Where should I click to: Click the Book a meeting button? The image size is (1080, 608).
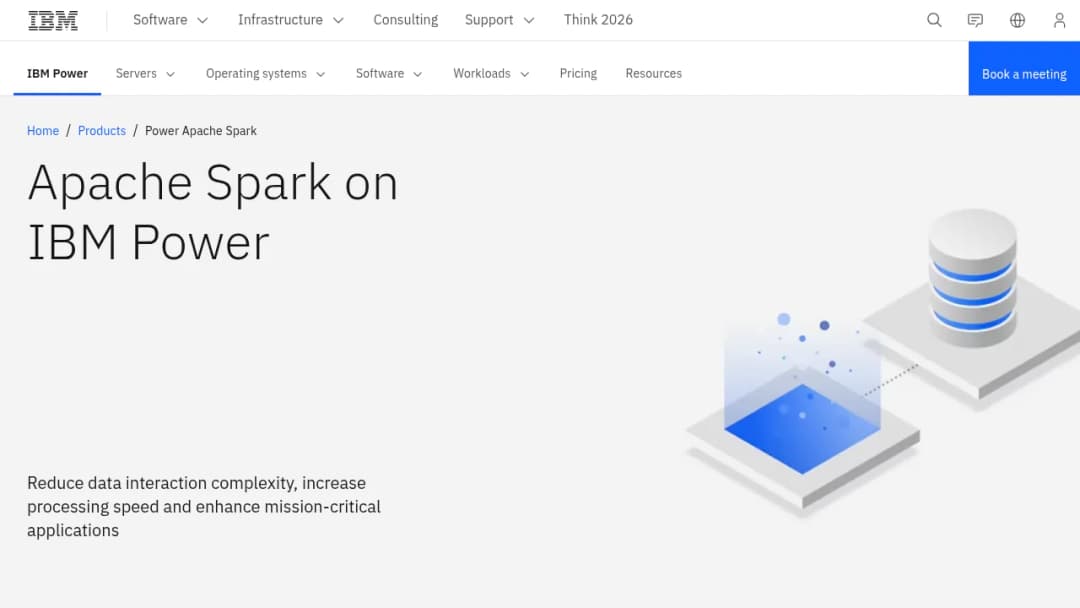1024,68
